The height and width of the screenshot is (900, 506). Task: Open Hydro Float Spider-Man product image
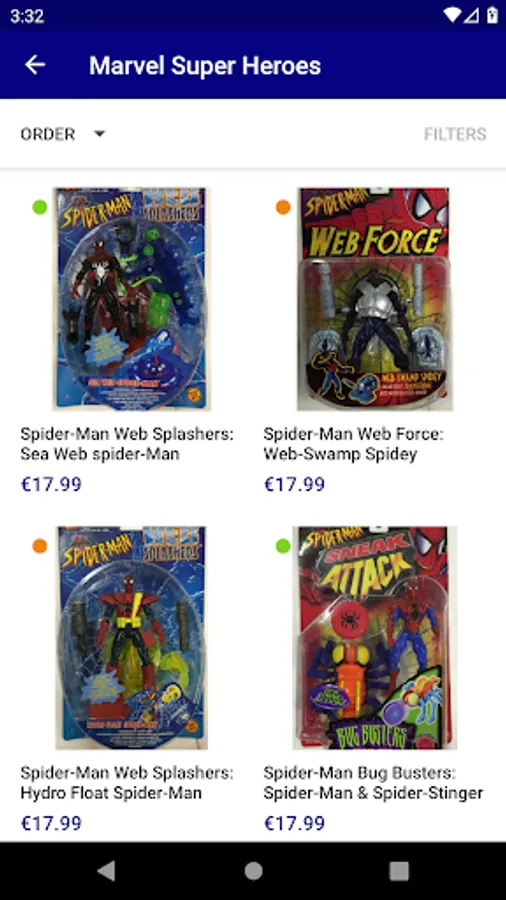pyautogui.click(x=132, y=638)
